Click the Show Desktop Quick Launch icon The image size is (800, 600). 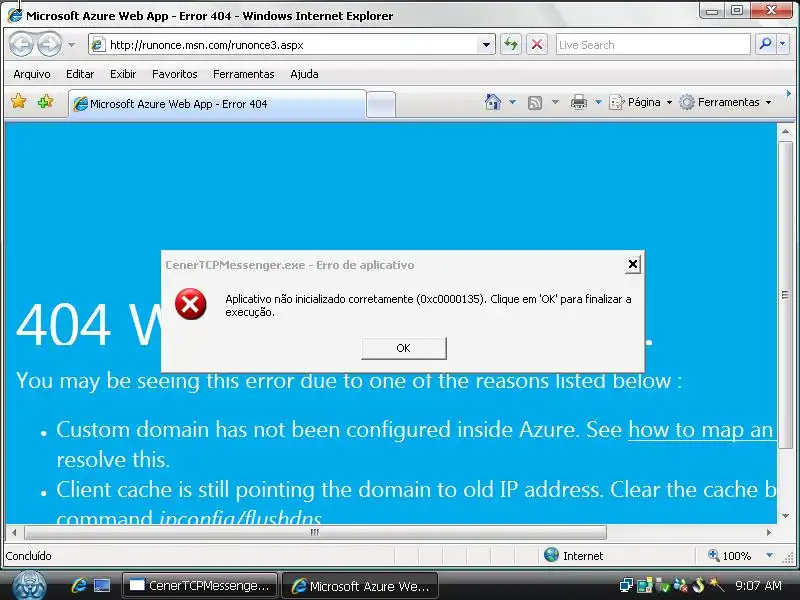102,586
